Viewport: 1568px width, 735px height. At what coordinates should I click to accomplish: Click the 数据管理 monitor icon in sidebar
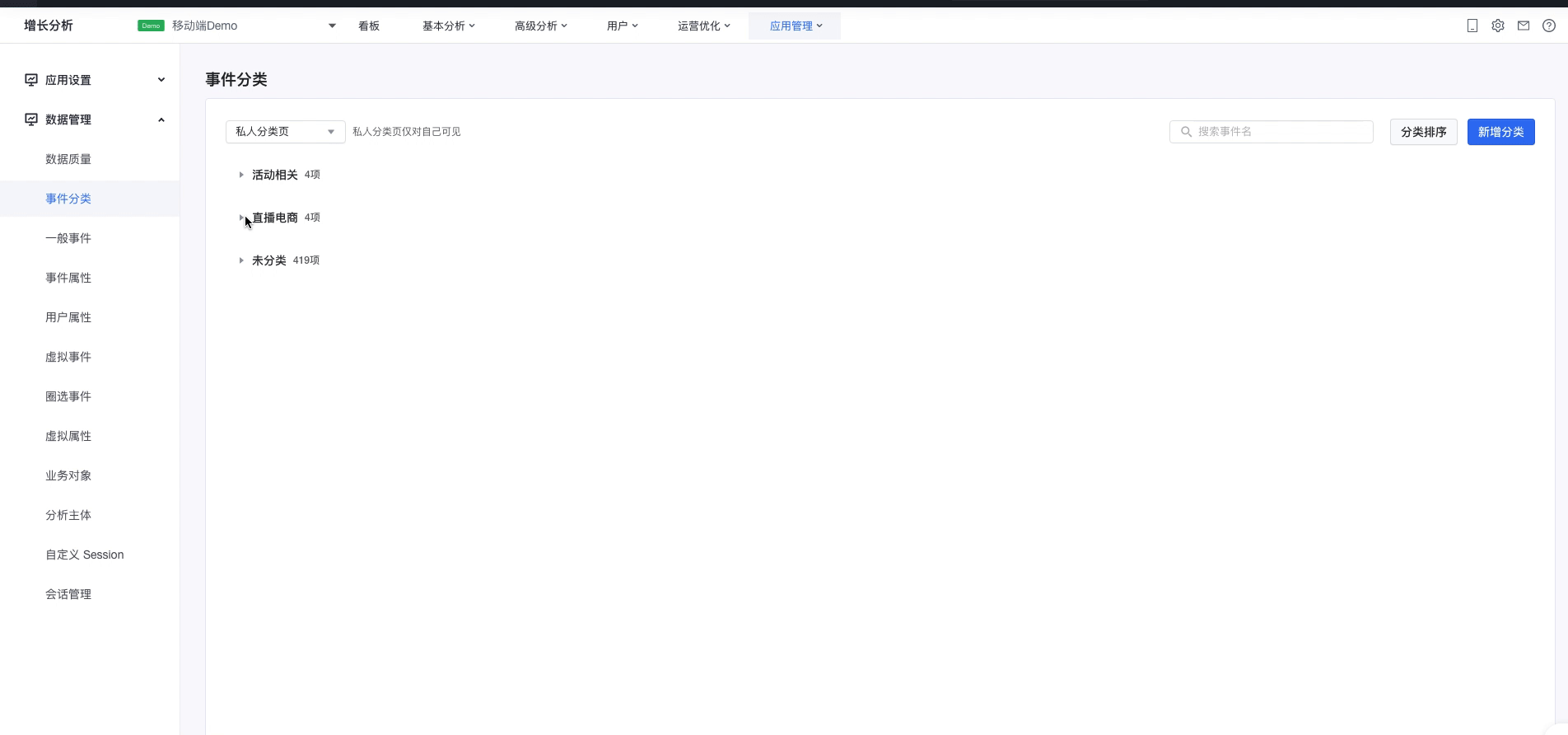31,119
